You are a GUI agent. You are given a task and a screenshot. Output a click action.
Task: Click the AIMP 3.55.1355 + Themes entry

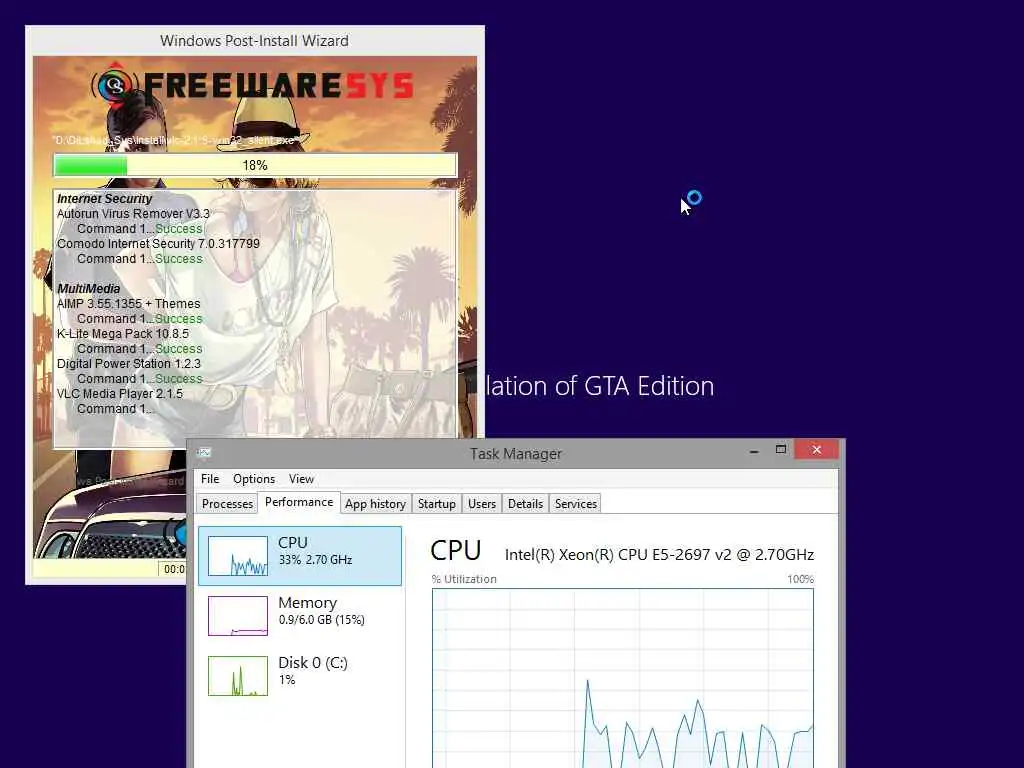point(129,304)
